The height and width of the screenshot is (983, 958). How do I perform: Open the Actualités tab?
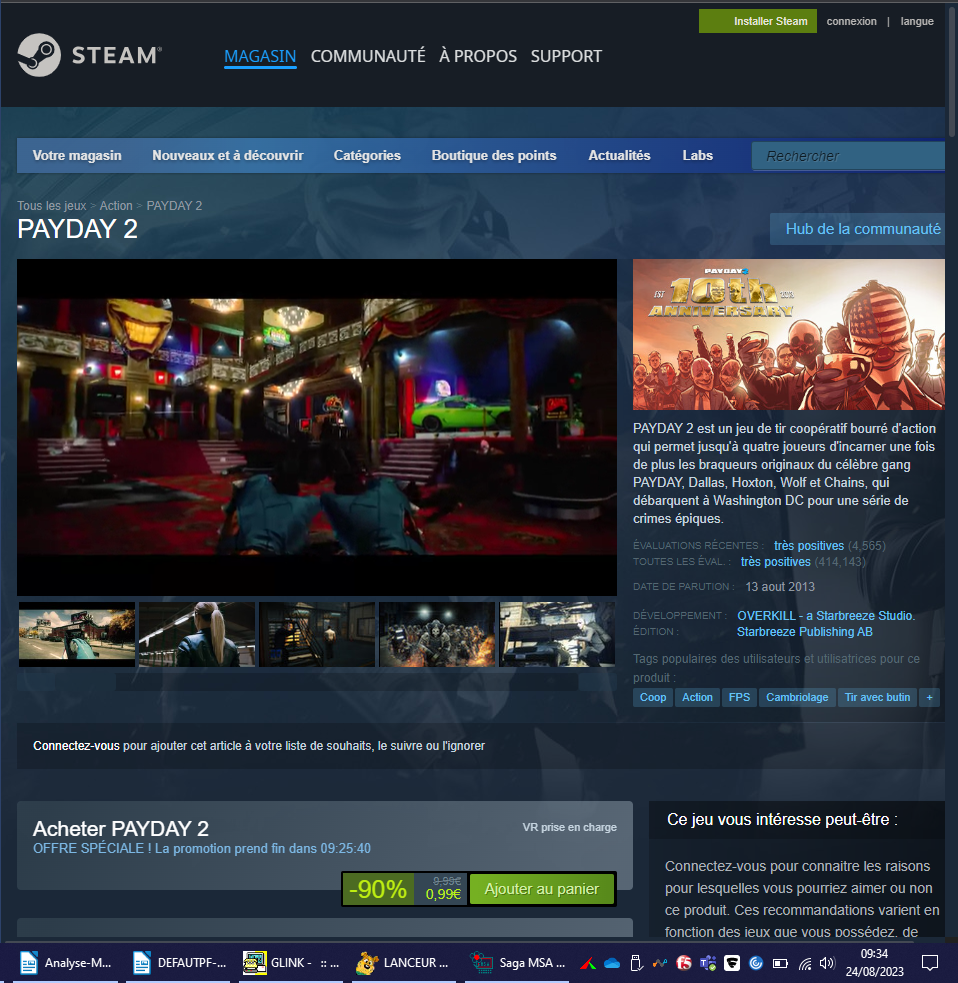(x=619, y=155)
